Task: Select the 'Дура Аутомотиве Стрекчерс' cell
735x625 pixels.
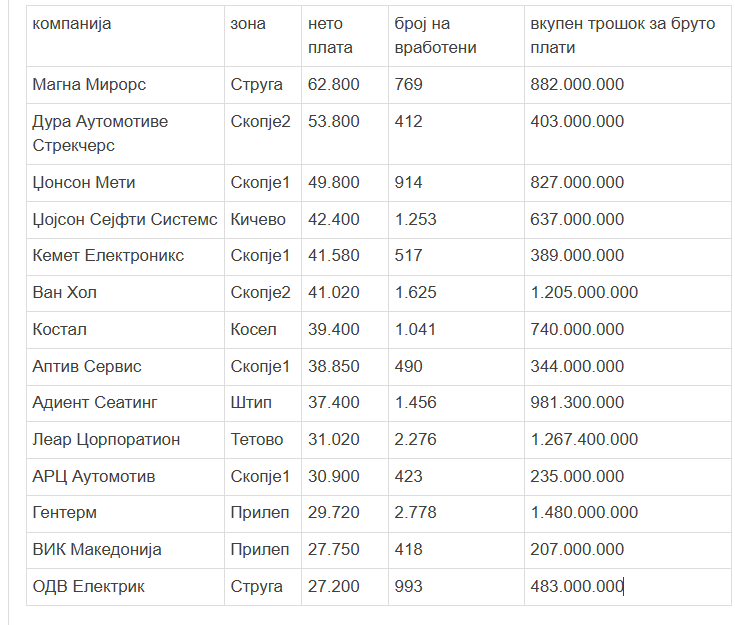Action: click(100, 133)
